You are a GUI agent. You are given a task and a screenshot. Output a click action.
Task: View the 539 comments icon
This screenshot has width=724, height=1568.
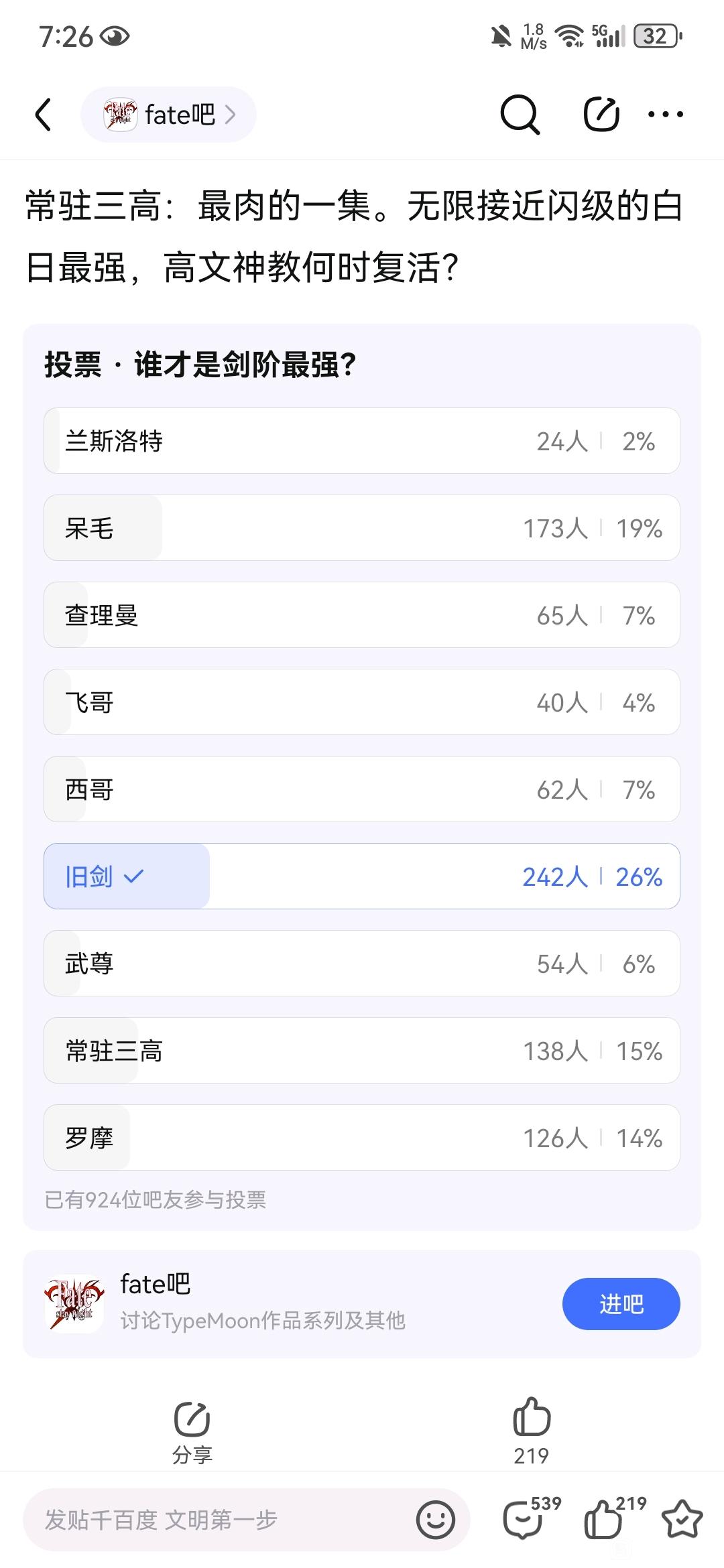(x=531, y=1518)
